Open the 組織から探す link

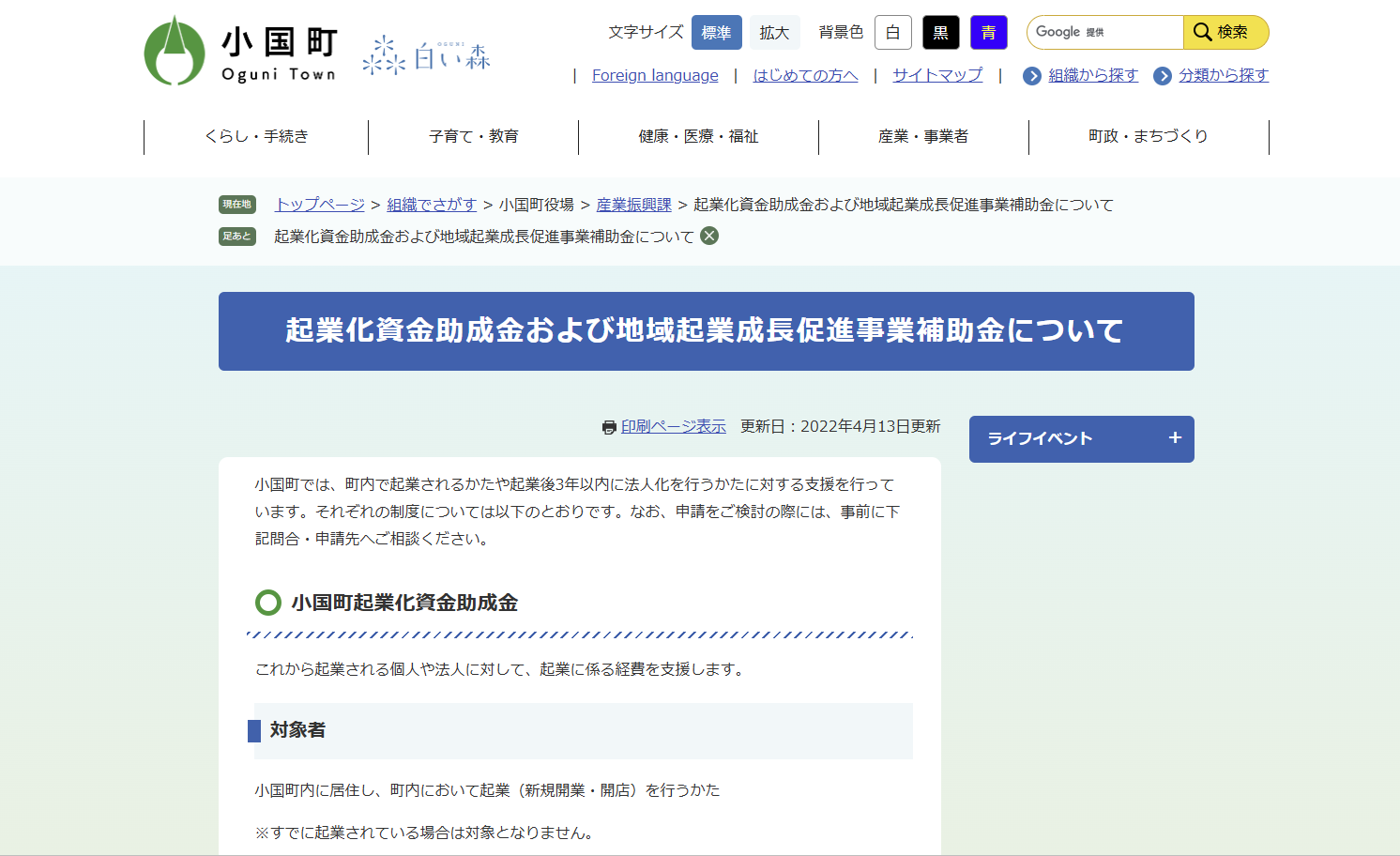tap(1093, 75)
